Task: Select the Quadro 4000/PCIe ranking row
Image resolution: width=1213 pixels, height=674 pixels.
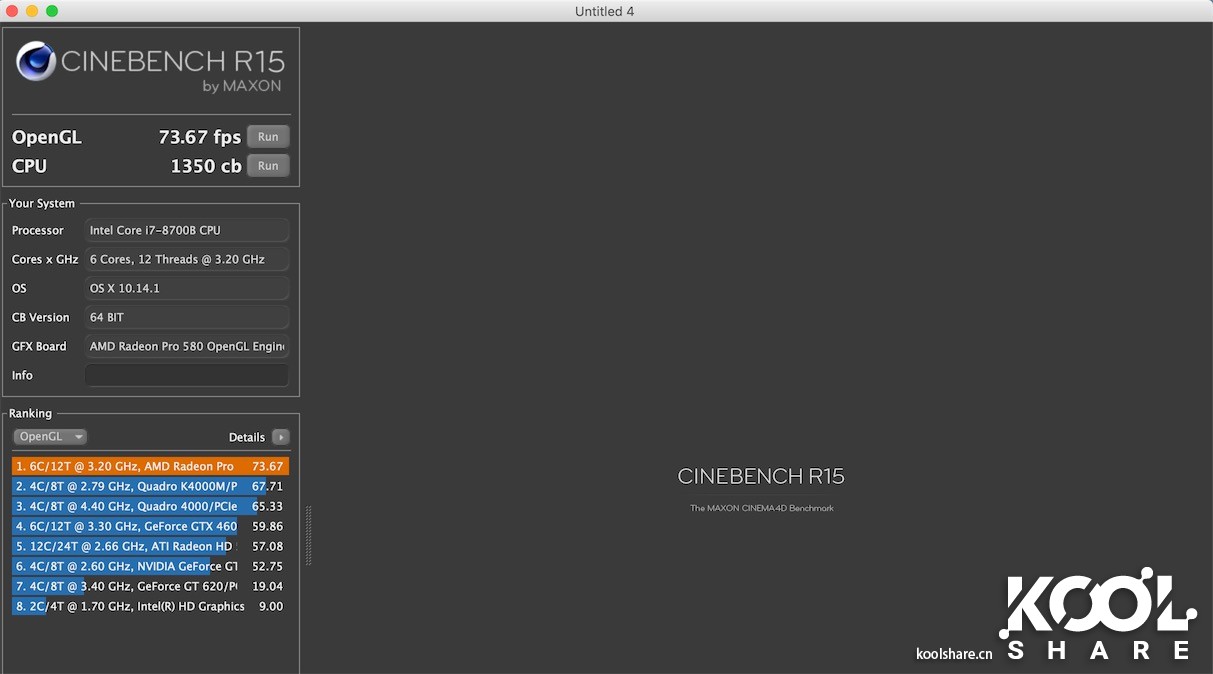Action: pos(150,506)
